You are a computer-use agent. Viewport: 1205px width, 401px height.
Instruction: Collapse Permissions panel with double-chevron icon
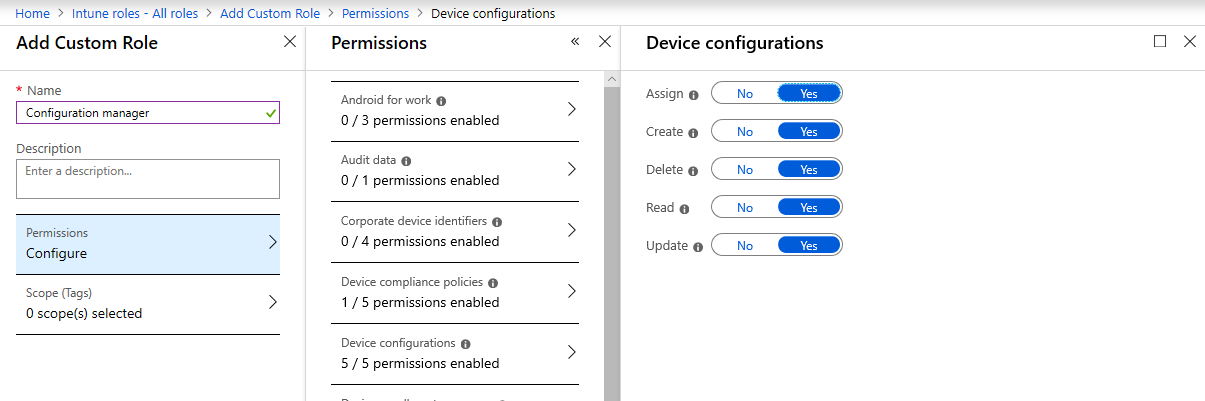[575, 42]
